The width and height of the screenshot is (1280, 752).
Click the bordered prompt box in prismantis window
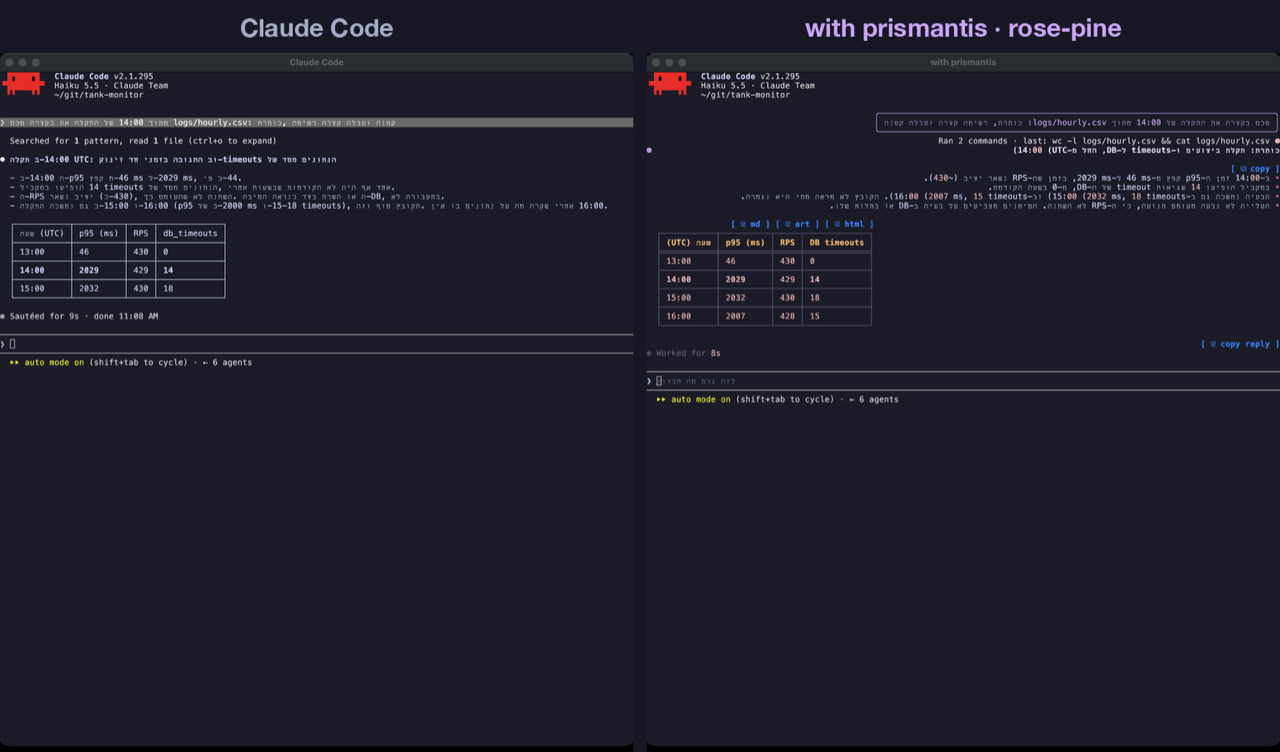pyautogui.click(x=1077, y=123)
